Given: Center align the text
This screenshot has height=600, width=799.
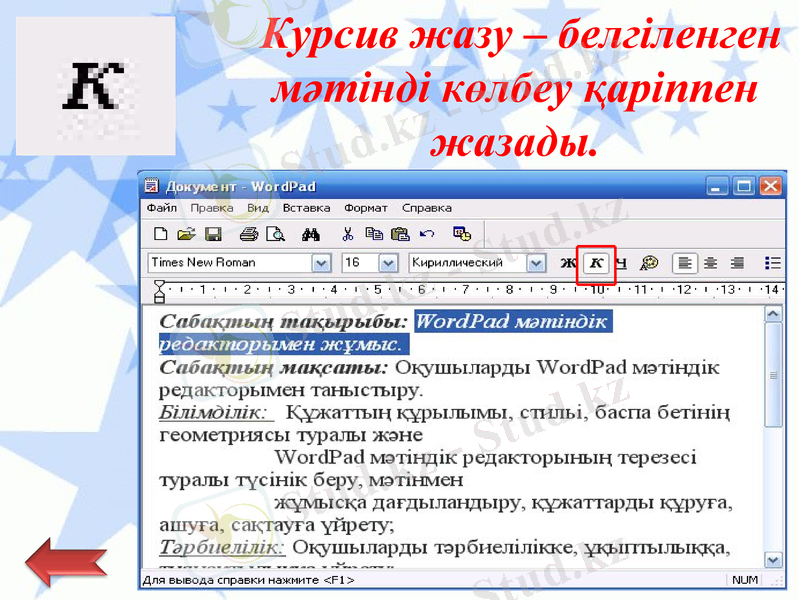Looking at the screenshot, I should (710, 263).
